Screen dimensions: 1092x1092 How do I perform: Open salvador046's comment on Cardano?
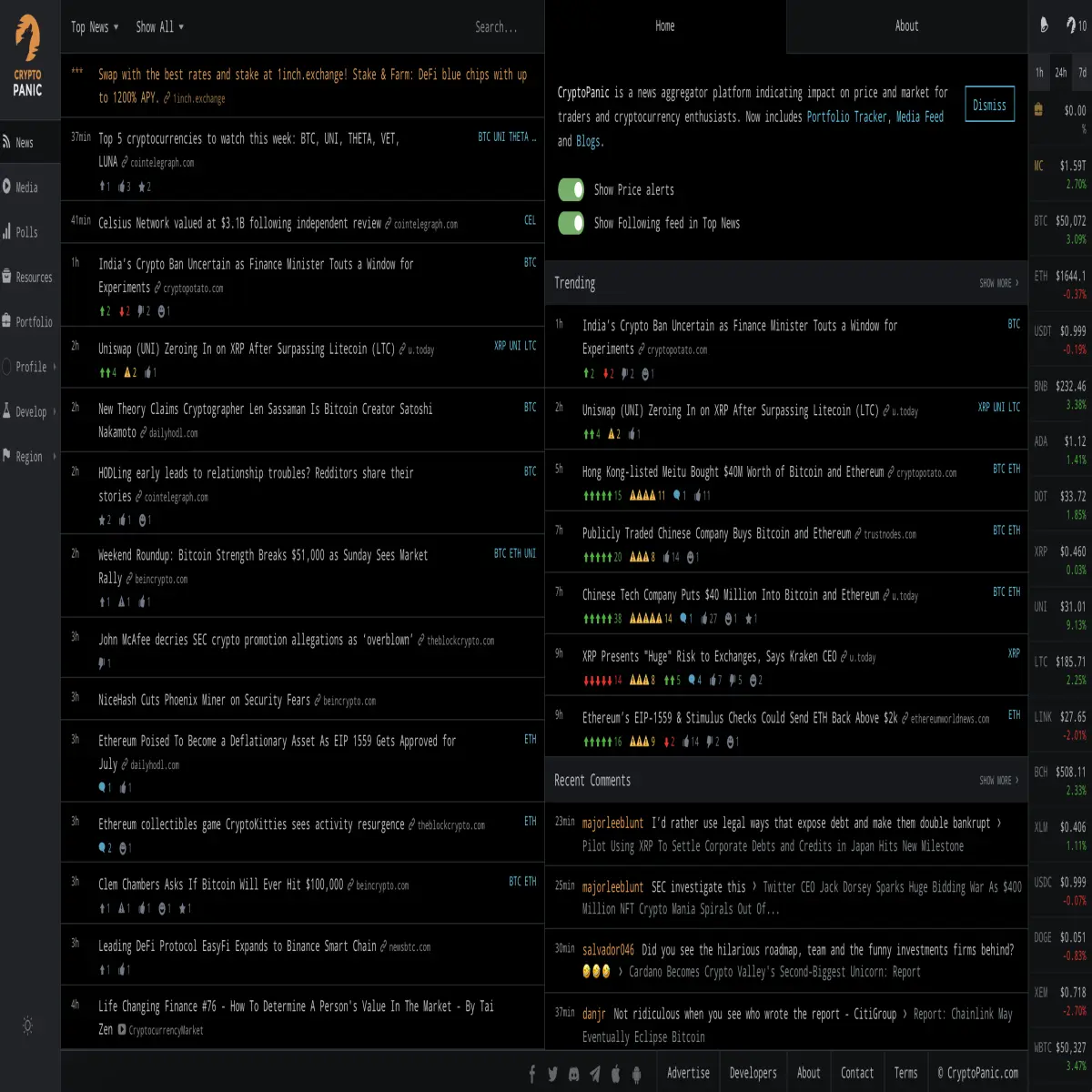click(x=786, y=960)
